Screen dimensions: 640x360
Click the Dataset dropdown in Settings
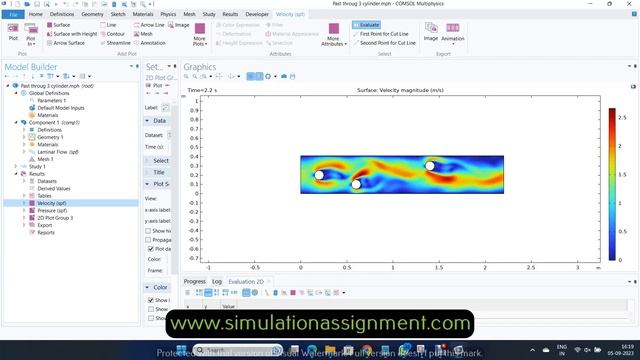pos(169,135)
